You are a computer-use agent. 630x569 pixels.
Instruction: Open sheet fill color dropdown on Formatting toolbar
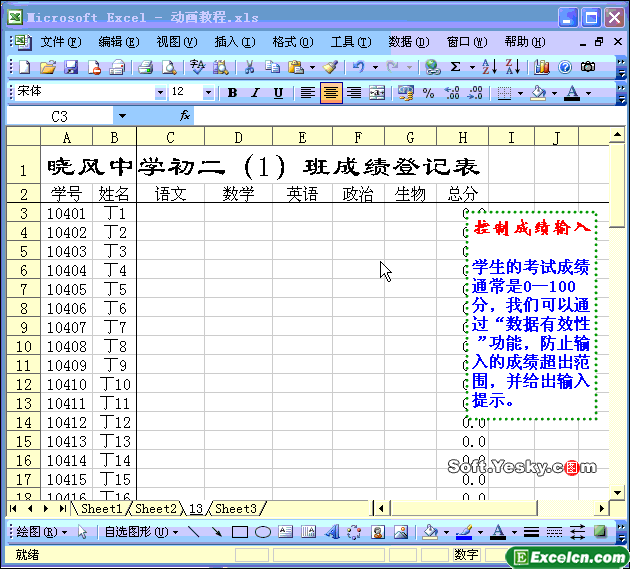tap(554, 93)
